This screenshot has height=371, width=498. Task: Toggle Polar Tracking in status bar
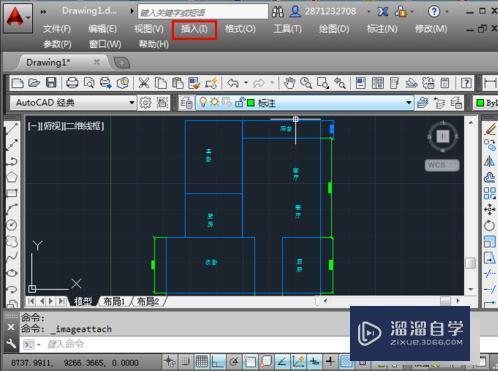[x=234, y=361]
